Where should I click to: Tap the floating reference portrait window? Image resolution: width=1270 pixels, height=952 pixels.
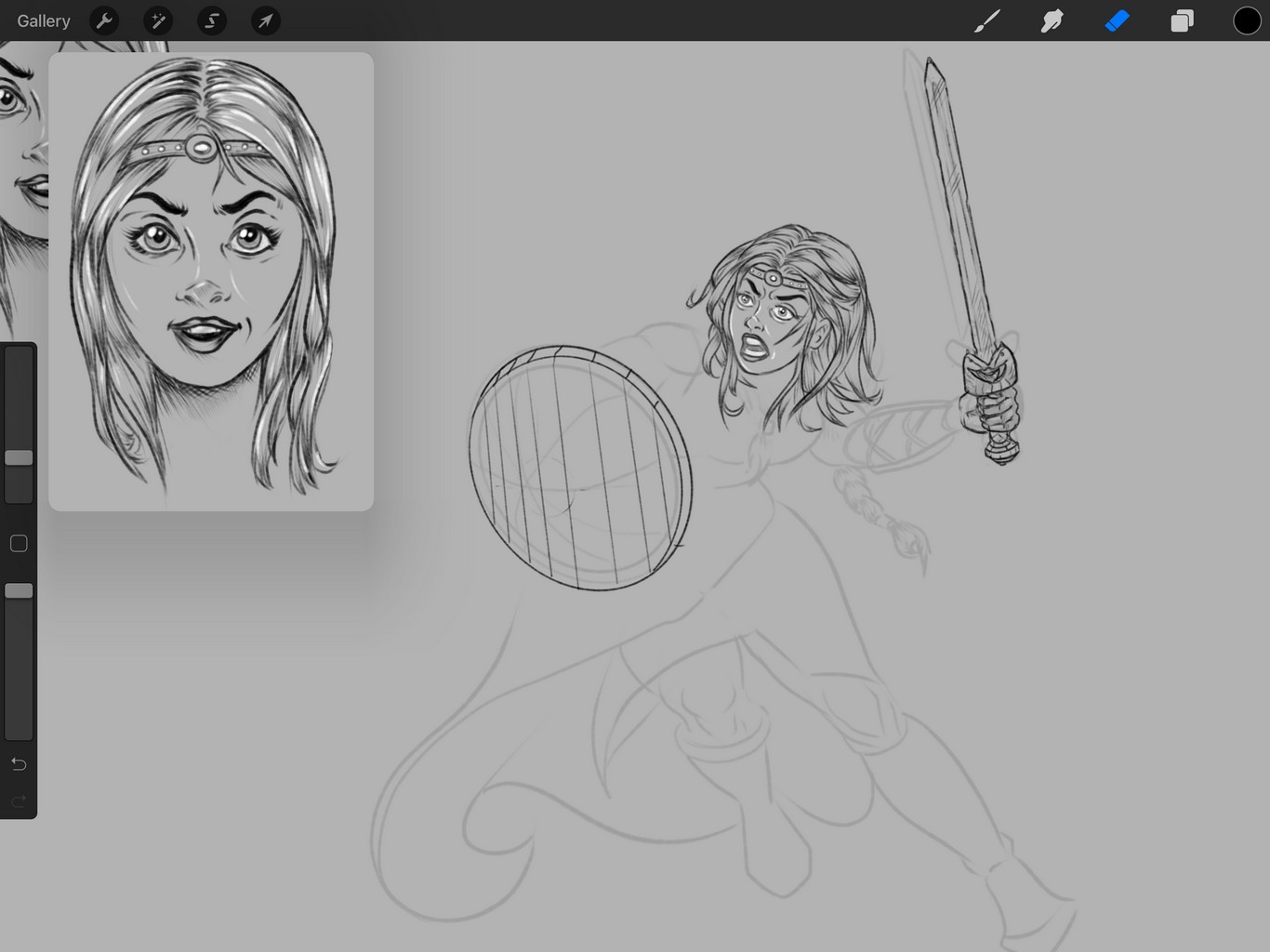coord(211,281)
